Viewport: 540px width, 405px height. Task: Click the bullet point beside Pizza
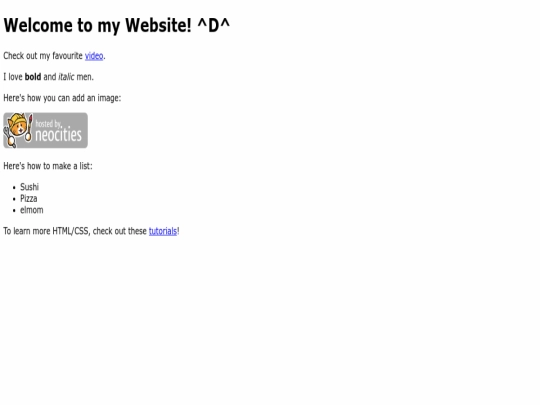click(14, 199)
